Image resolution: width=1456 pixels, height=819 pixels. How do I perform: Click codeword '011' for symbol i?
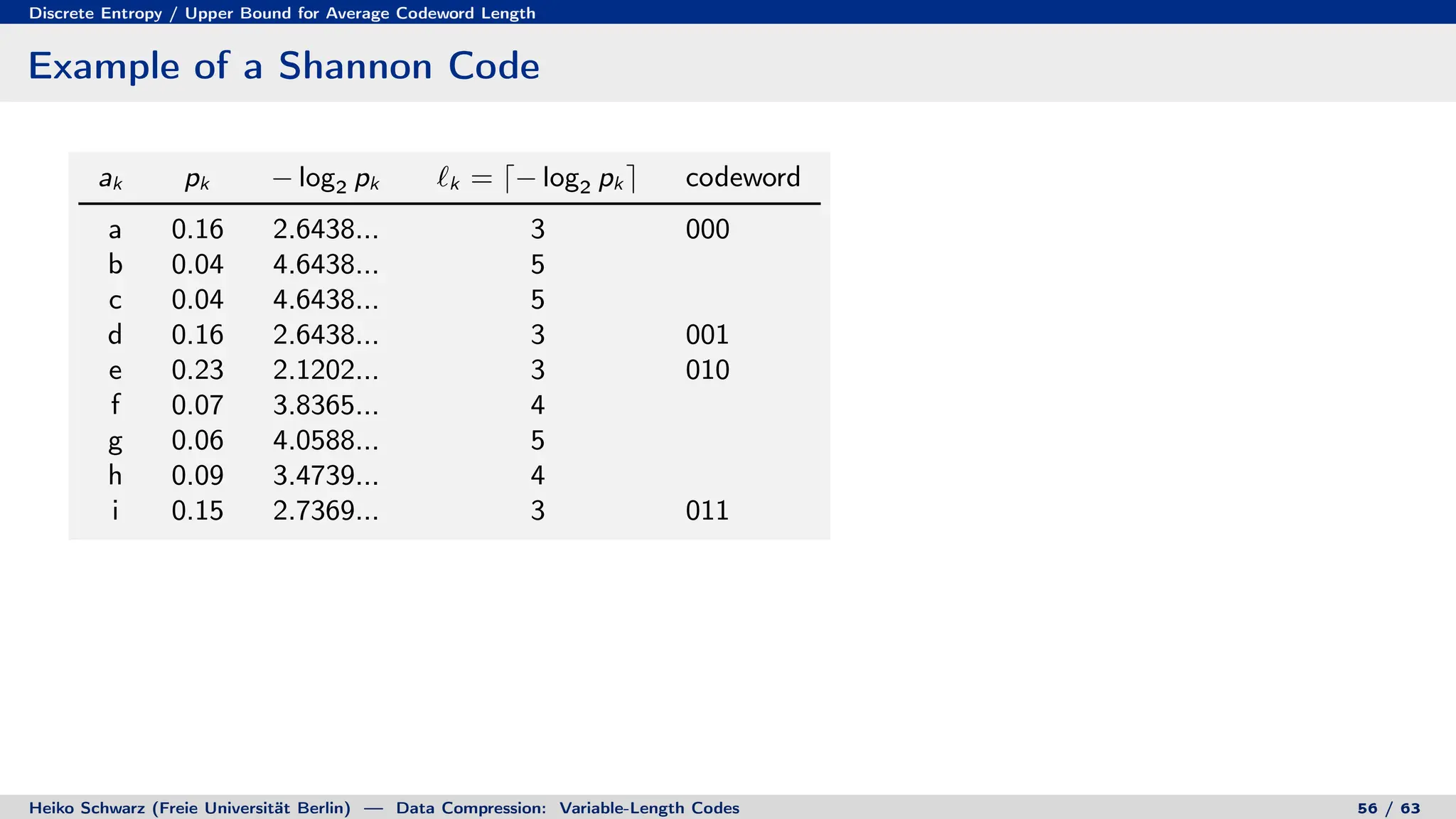tap(707, 510)
